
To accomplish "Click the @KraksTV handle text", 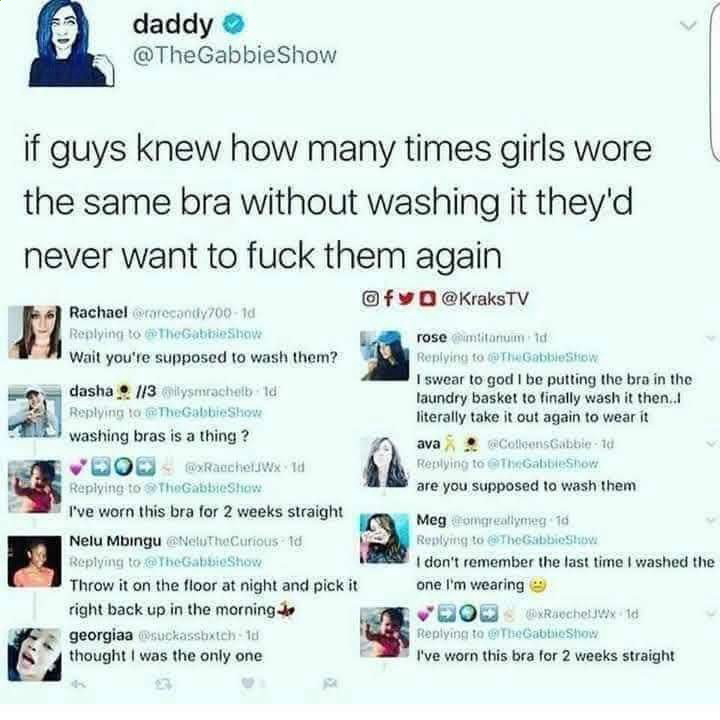I will (485, 299).
